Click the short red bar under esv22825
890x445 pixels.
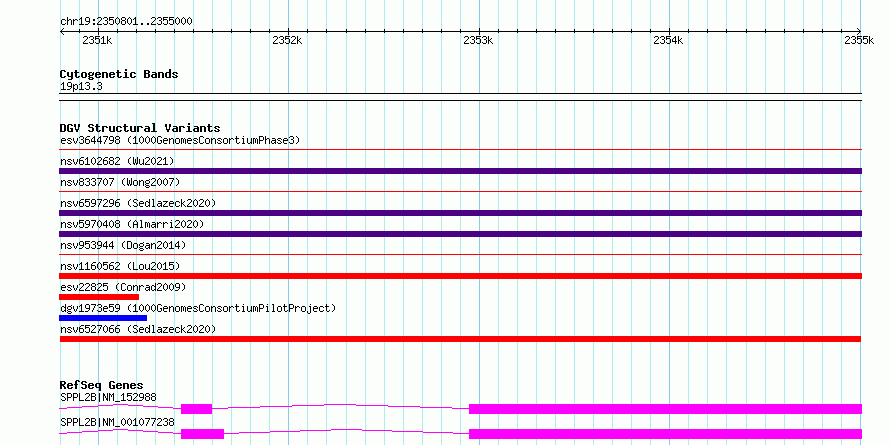[99, 297]
